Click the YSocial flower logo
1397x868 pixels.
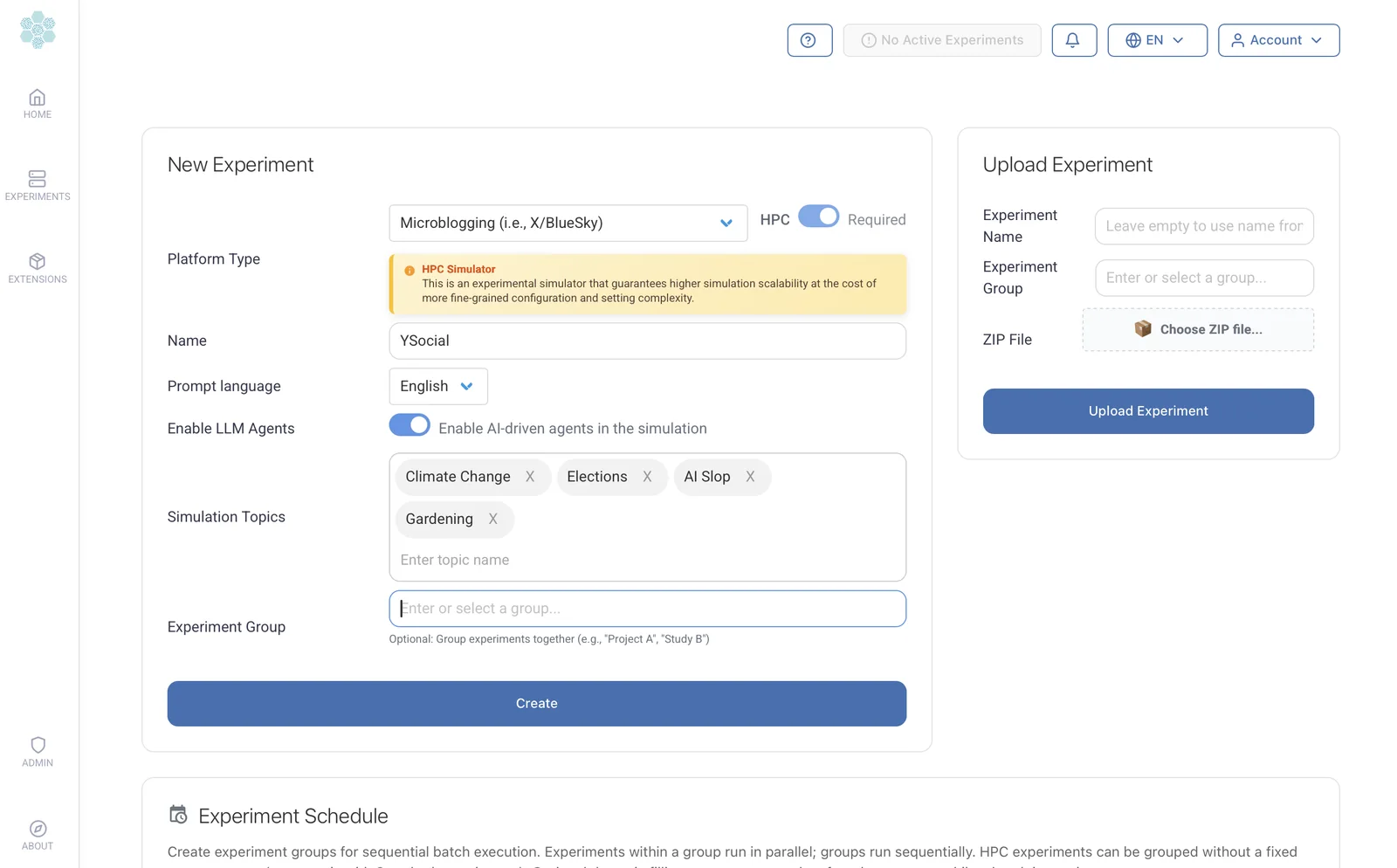38,30
